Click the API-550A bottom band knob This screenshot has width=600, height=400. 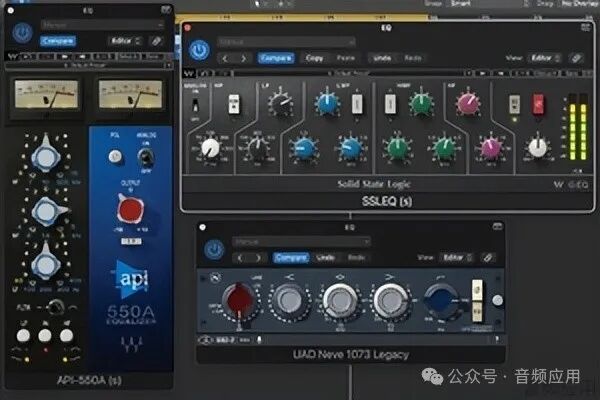pyautogui.click(x=46, y=263)
